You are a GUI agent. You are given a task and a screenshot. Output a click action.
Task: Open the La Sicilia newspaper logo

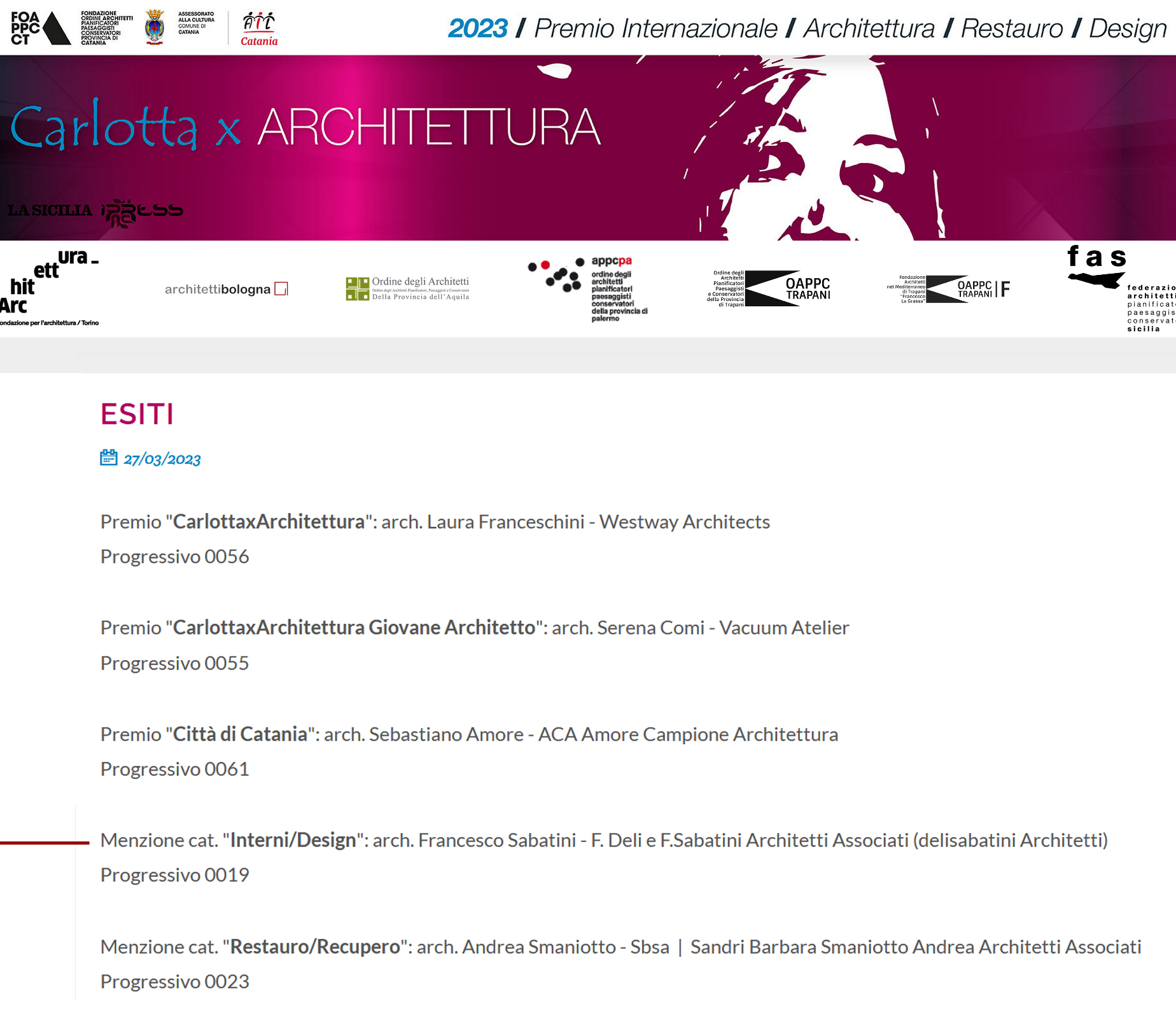tap(50, 210)
